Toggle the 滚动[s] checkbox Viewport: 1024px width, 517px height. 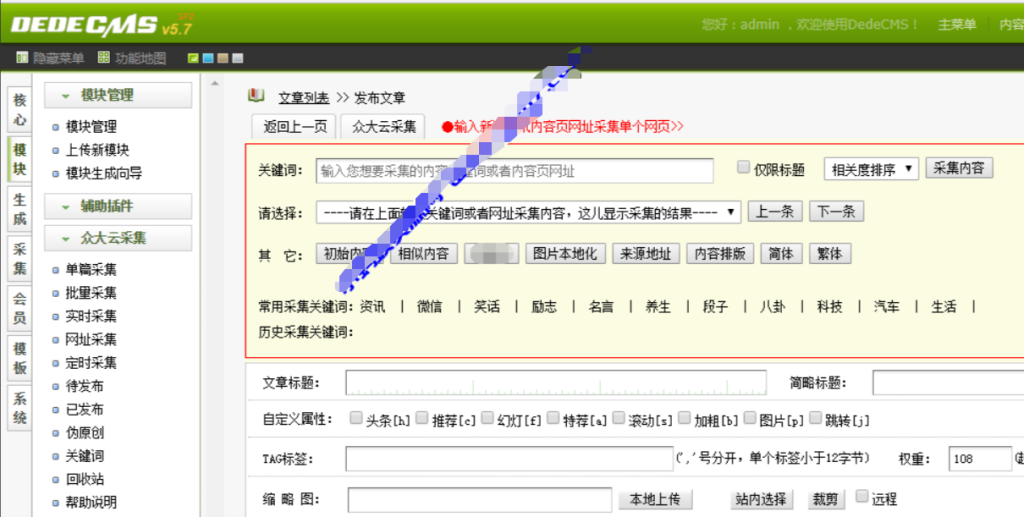(618, 418)
